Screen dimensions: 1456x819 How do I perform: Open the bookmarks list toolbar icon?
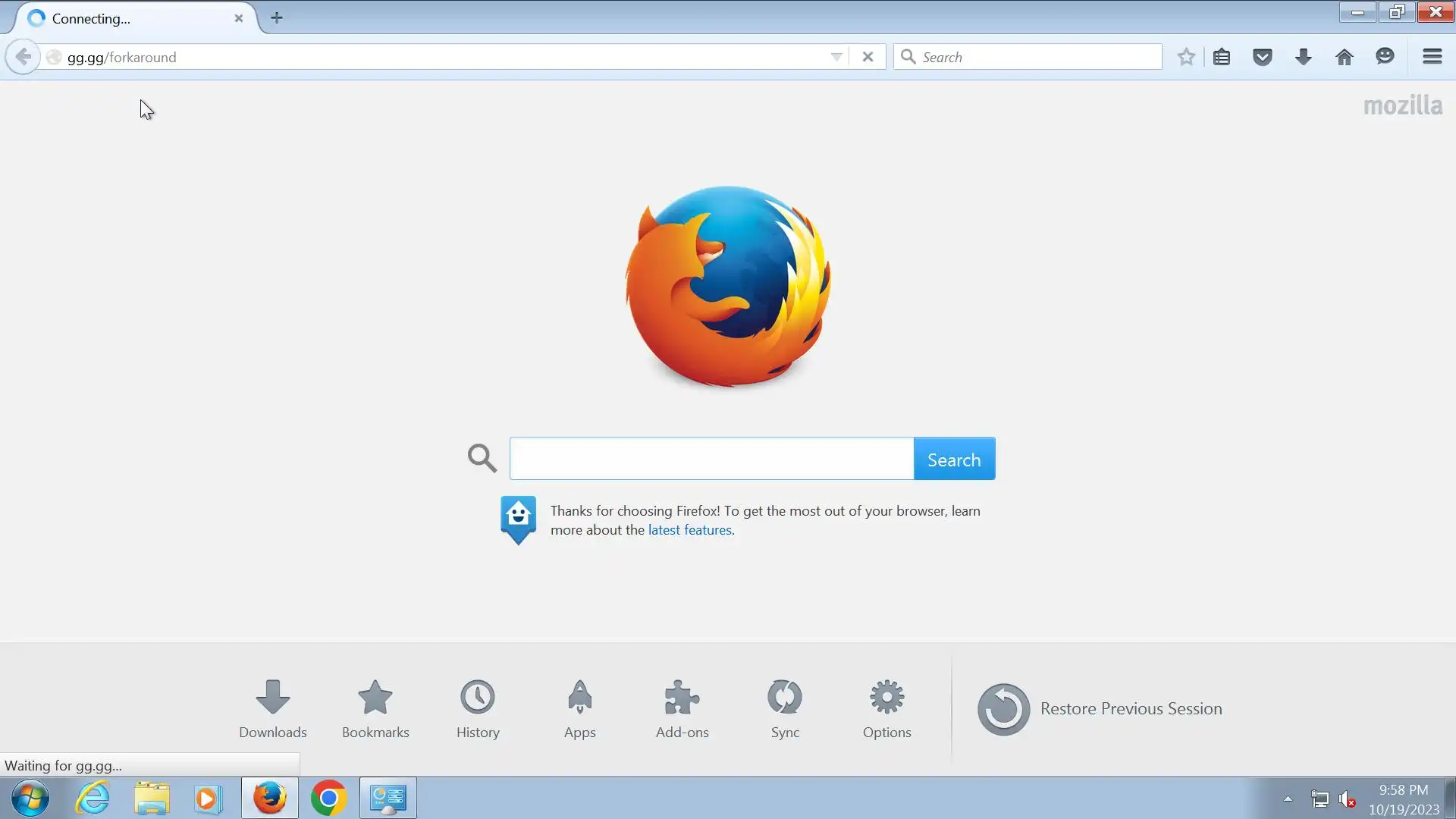coord(1222,57)
